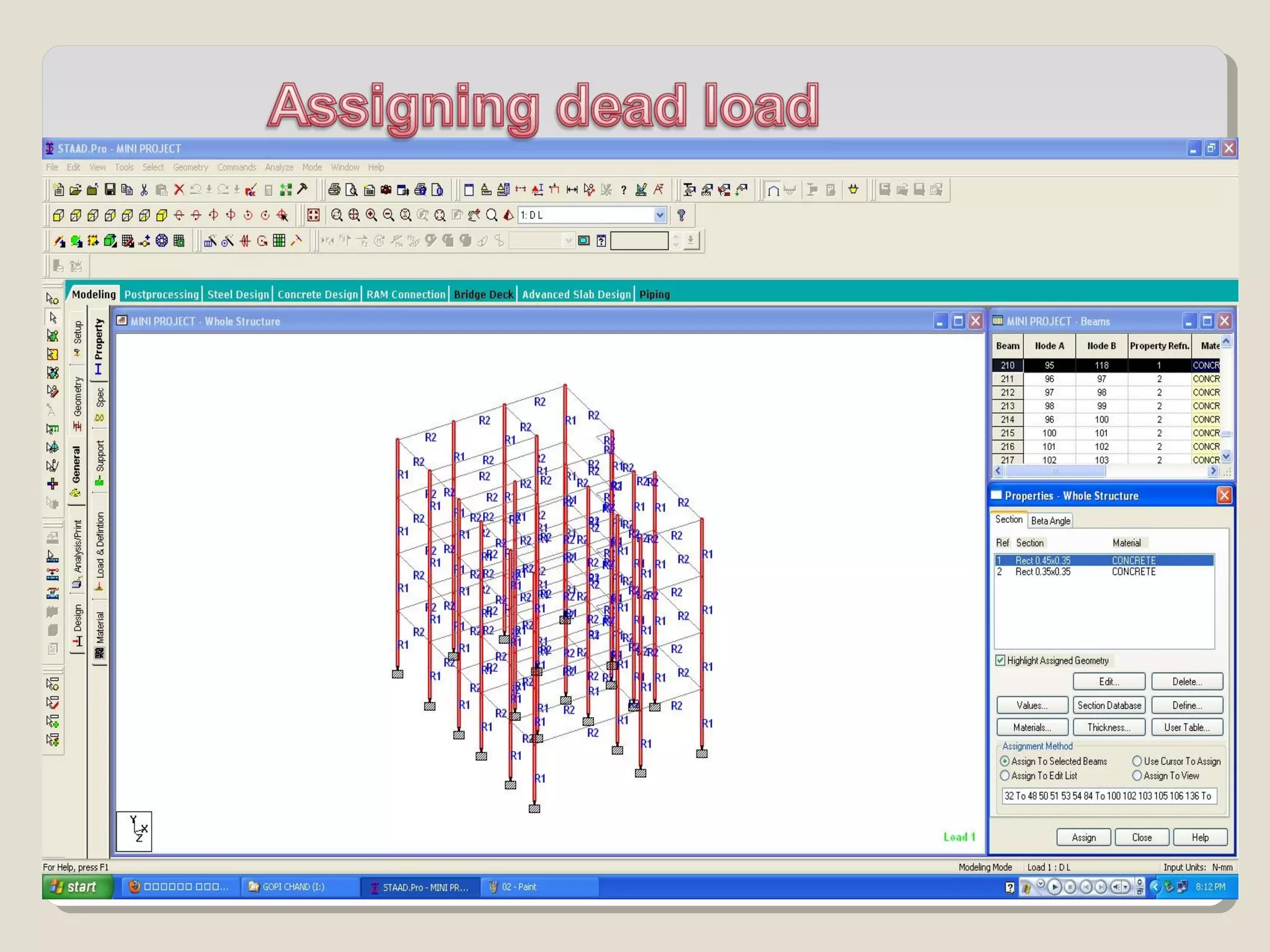Click the Print Preview icon

351,190
